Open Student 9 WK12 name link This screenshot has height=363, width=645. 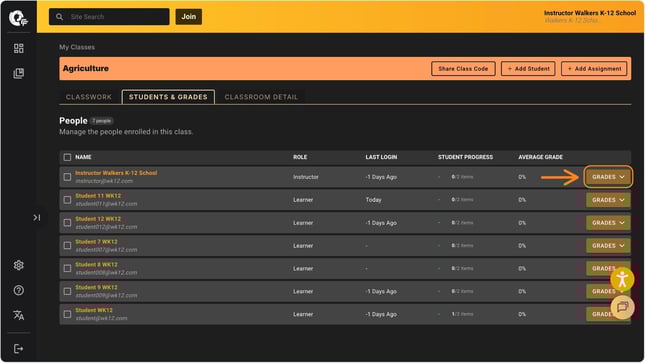(x=96, y=287)
